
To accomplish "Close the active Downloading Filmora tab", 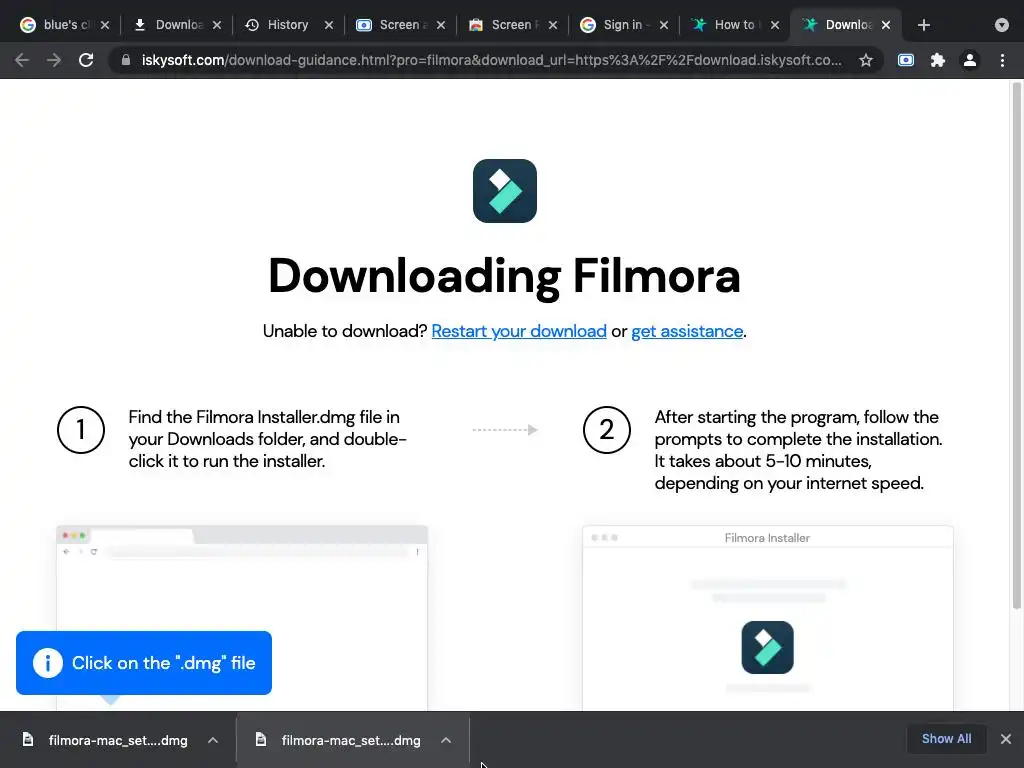I will coord(886,25).
